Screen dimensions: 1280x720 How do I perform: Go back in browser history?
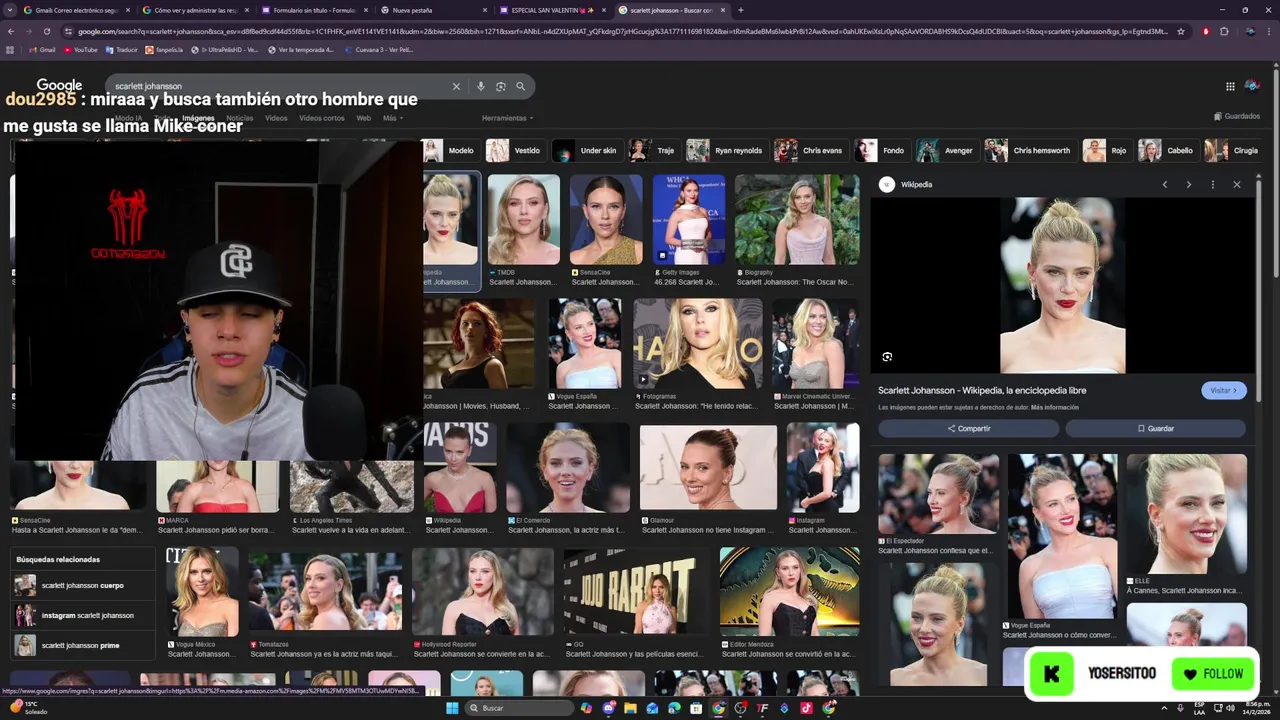click(11, 31)
